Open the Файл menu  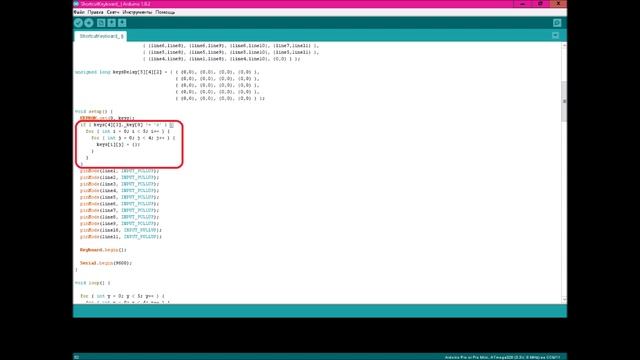[79, 12]
